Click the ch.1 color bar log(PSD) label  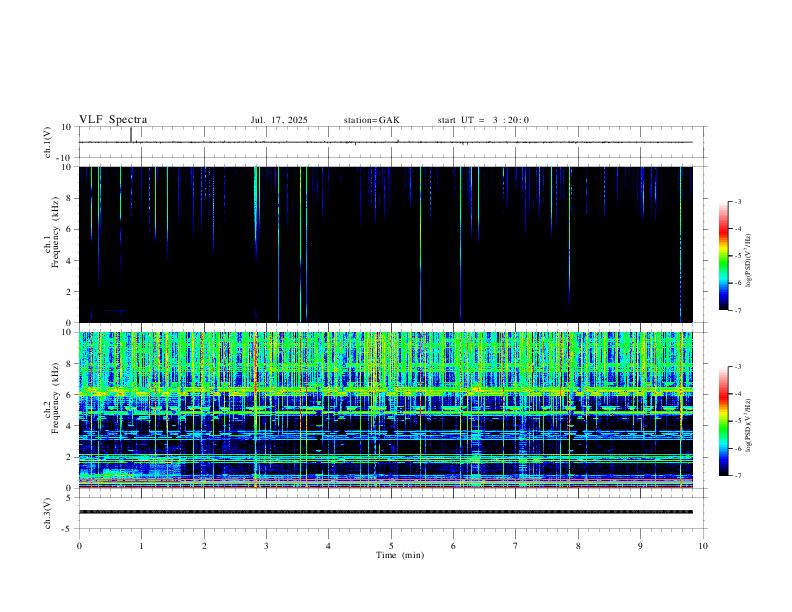[749, 261]
